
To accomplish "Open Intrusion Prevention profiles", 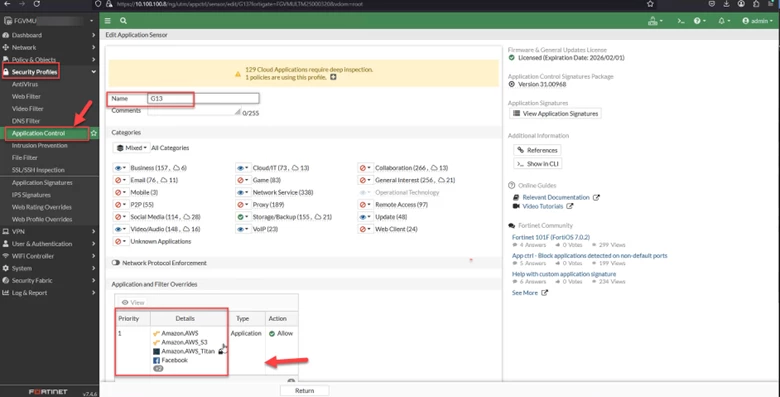I will point(40,146).
